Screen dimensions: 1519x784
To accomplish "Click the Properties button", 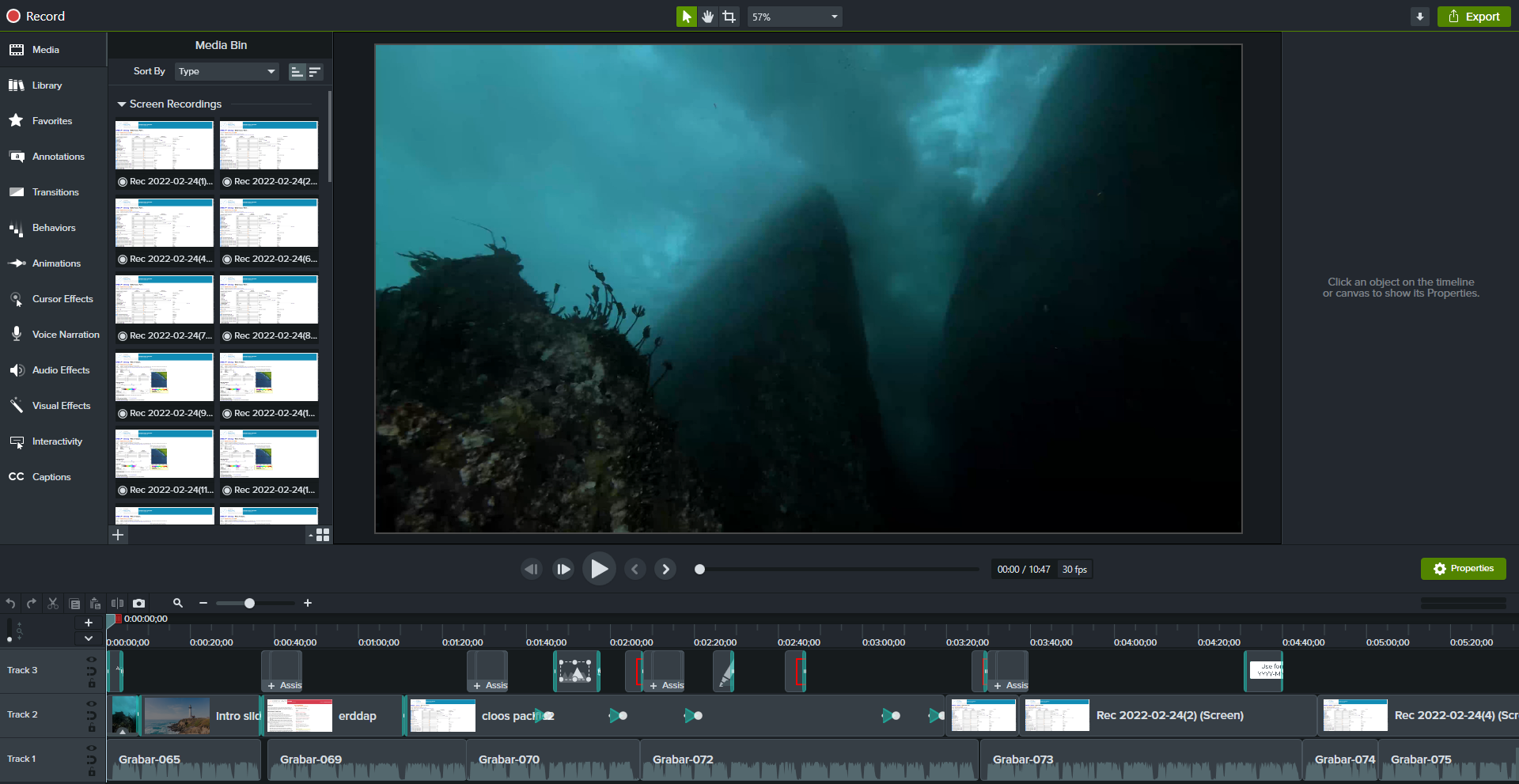I will tap(1463, 569).
